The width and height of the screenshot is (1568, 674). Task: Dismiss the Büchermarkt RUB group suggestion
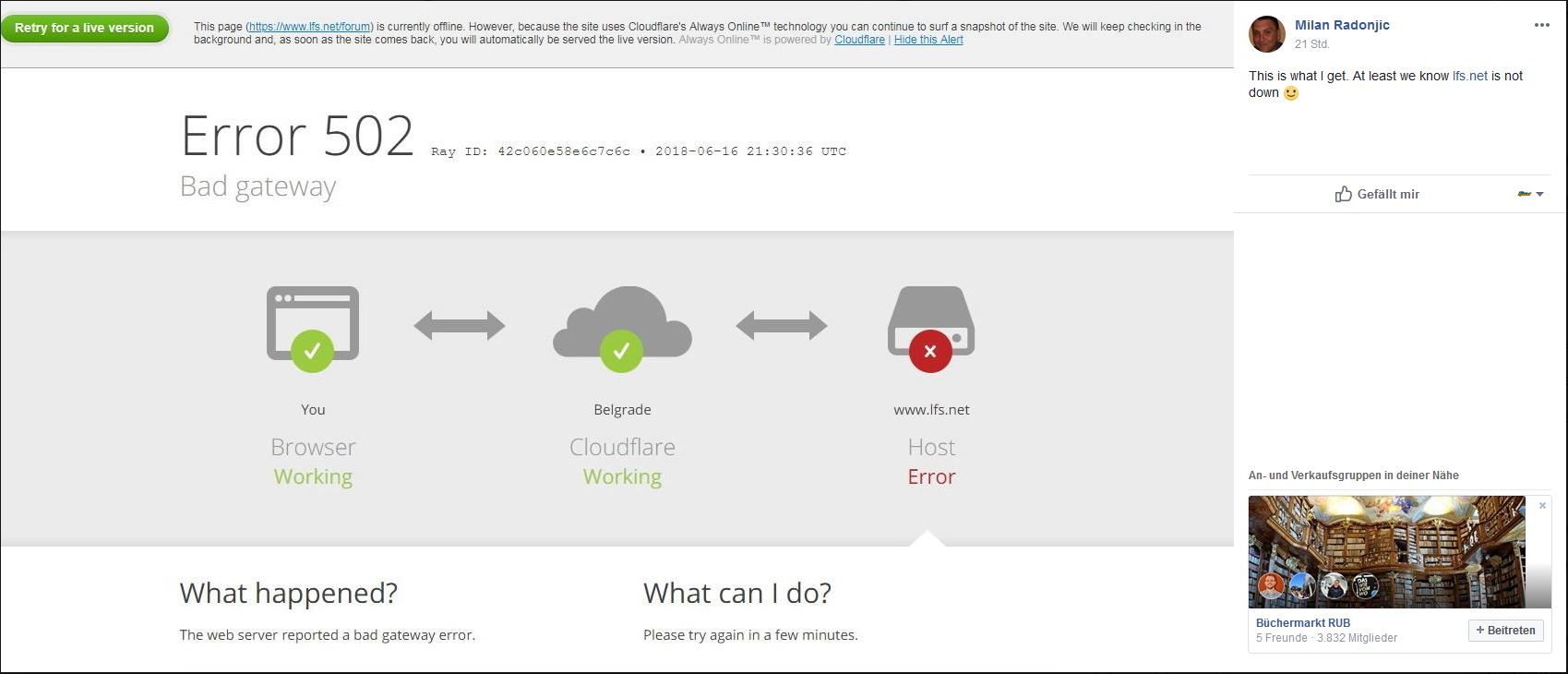pyautogui.click(x=1542, y=505)
